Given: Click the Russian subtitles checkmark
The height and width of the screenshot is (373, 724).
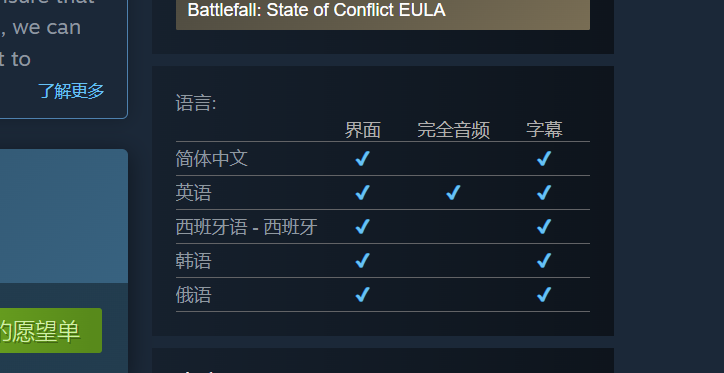Looking at the screenshot, I should [x=544, y=295].
